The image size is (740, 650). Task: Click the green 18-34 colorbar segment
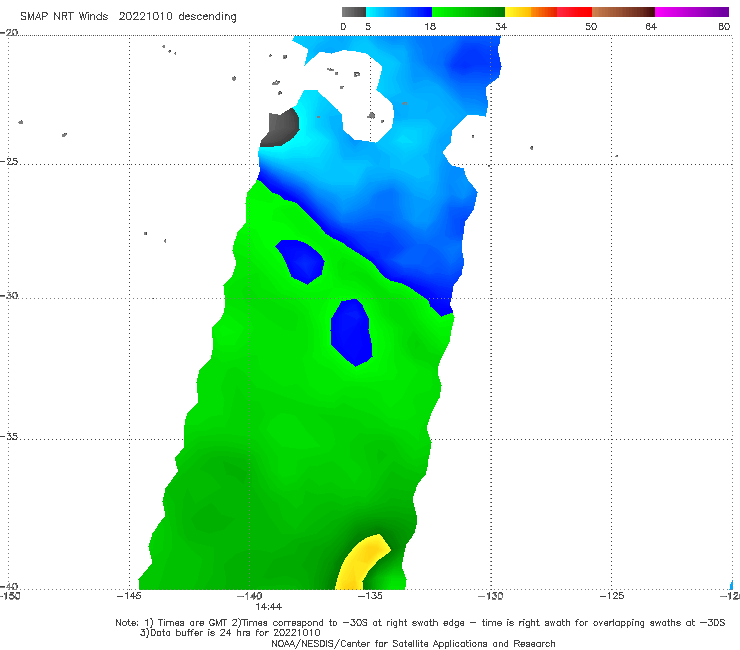click(468, 12)
